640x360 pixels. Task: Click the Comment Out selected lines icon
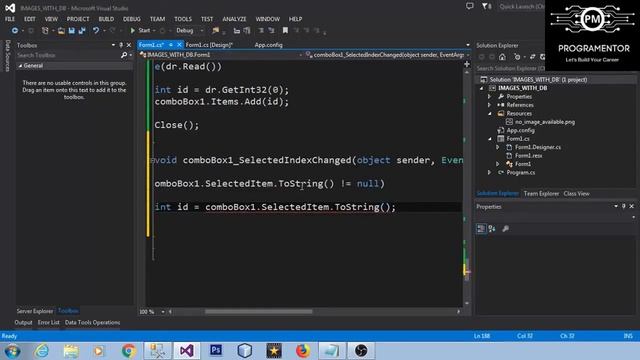coord(261,31)
